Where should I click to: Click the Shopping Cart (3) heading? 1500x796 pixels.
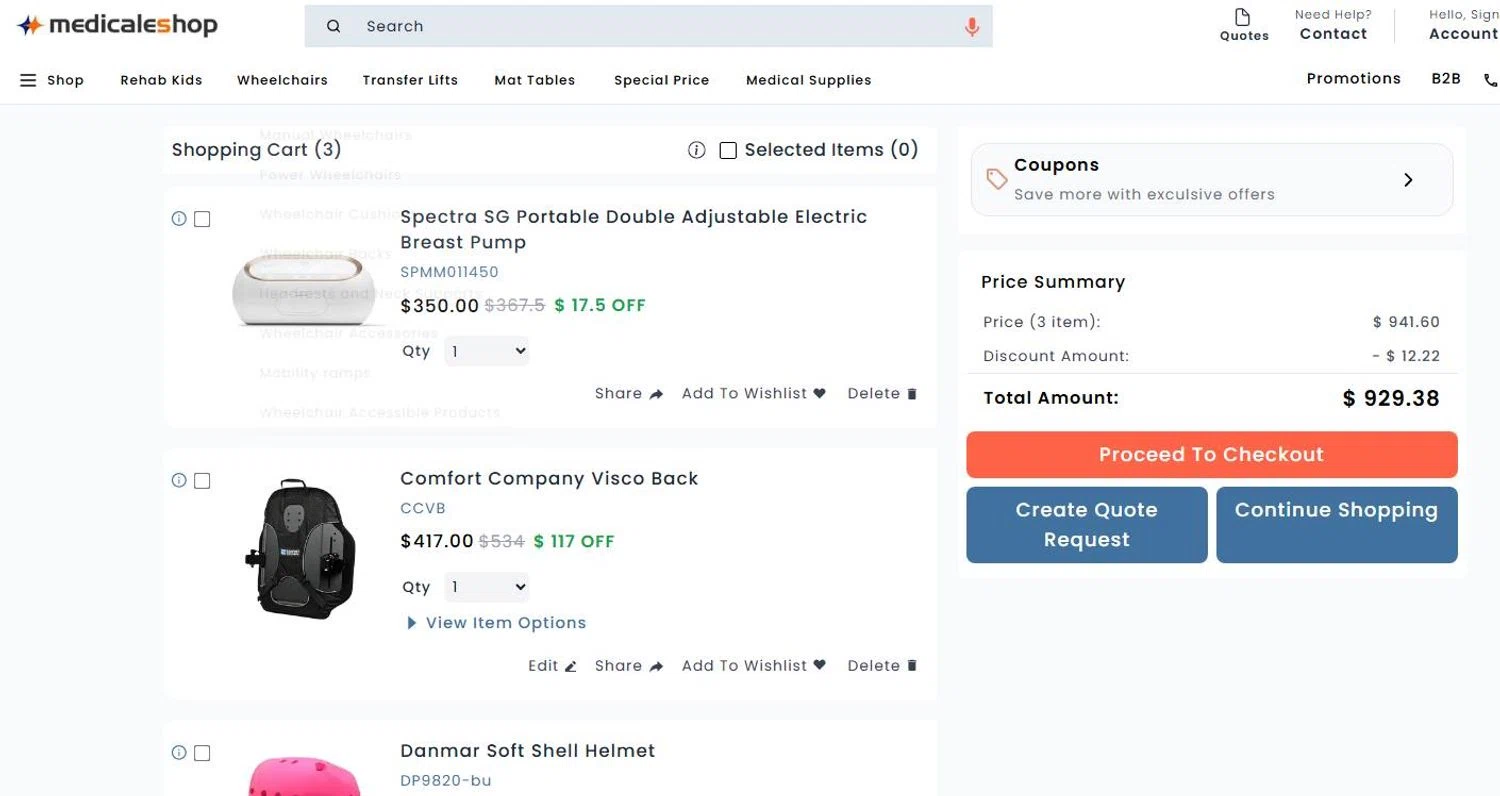click(x=256, y=150)
